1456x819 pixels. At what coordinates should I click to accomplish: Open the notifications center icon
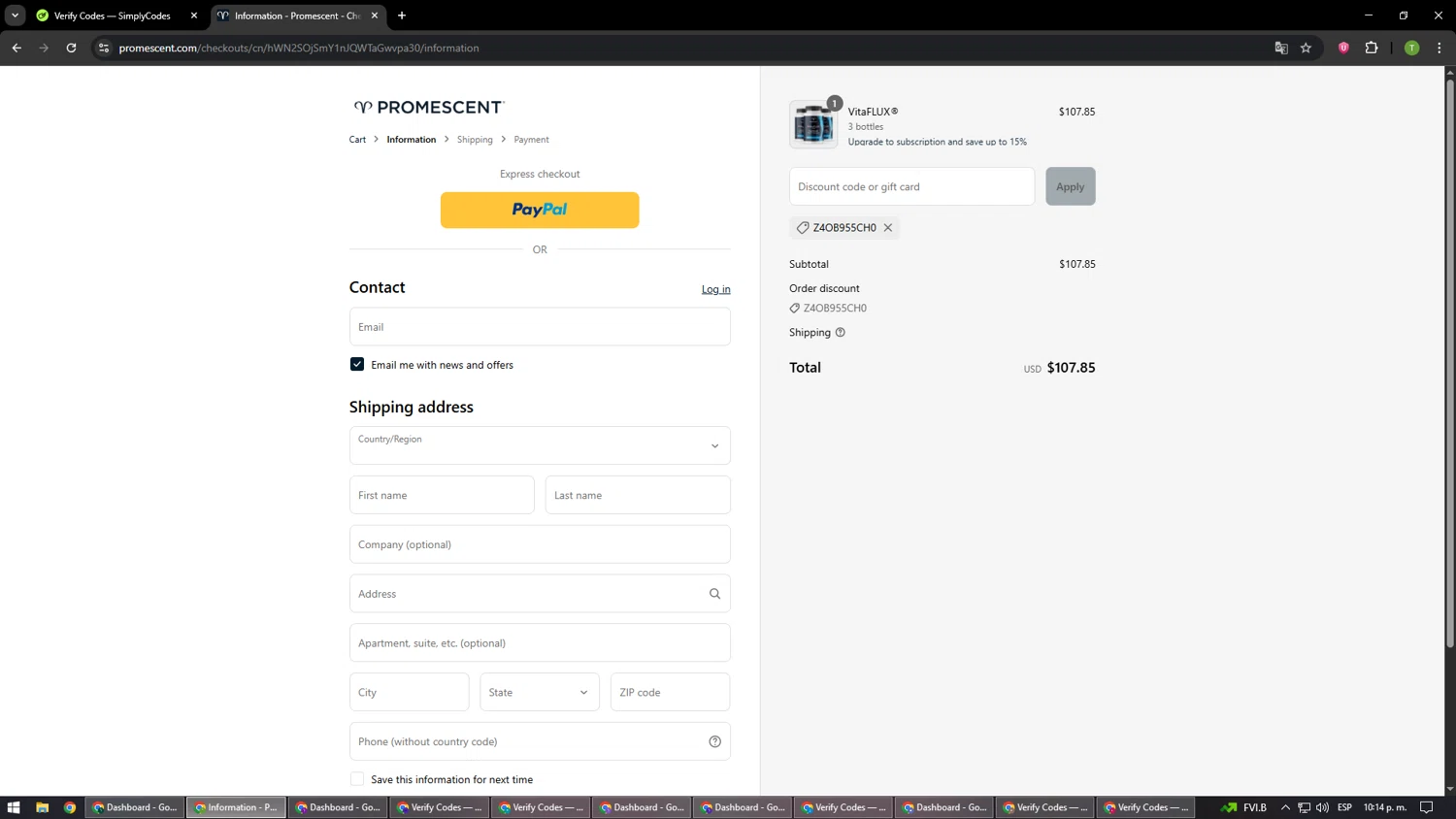(1427, 807)
